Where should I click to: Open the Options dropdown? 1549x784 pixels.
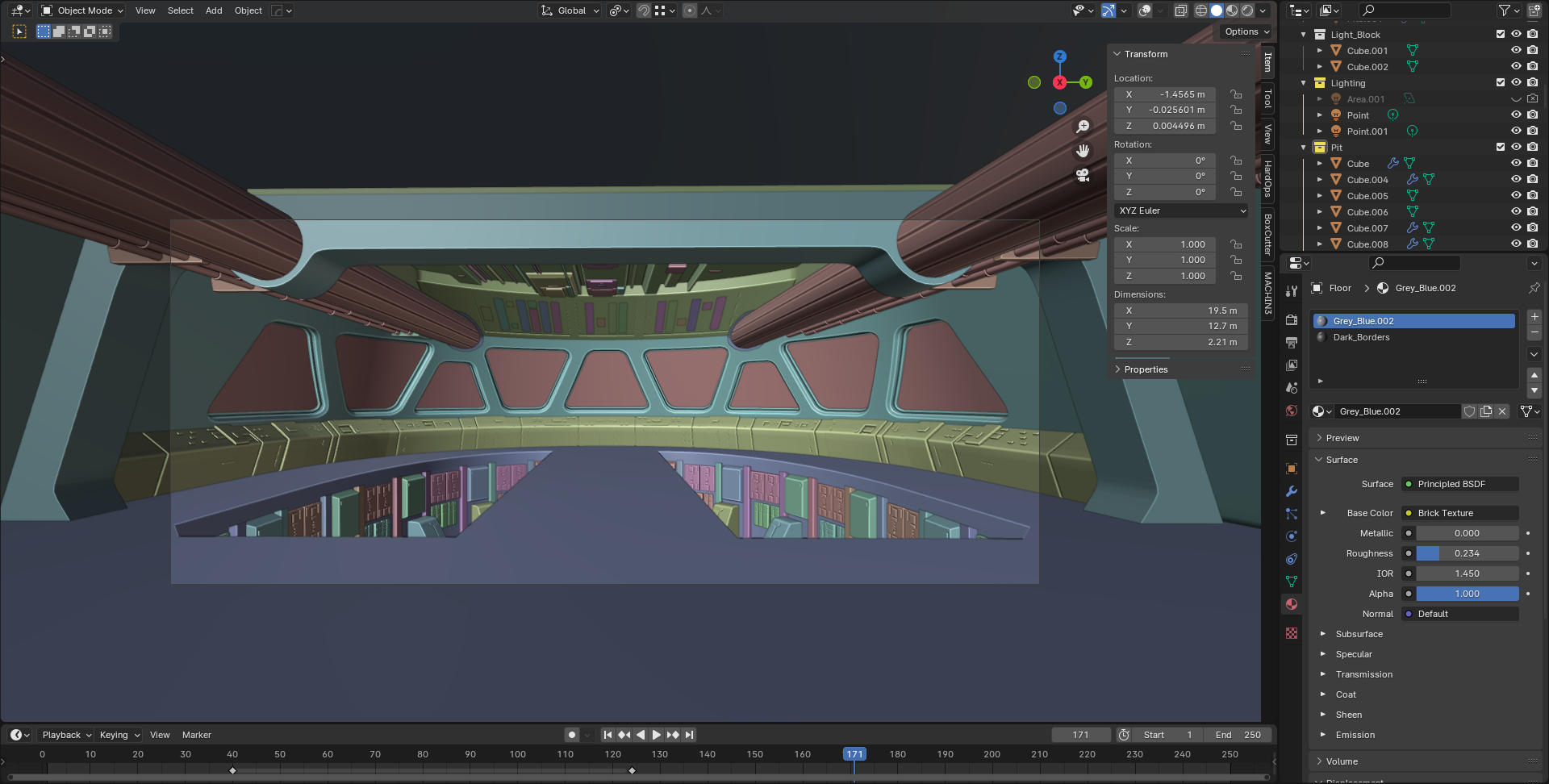(x=1247, y=31)
